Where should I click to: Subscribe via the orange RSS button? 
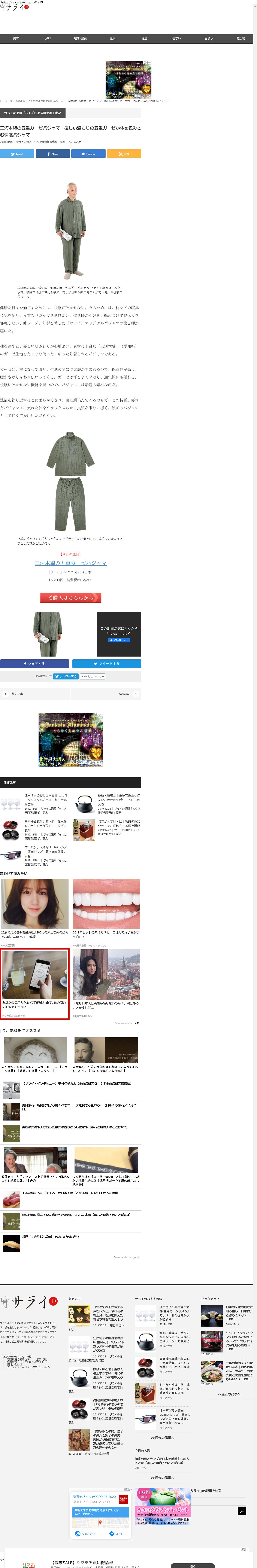(x=124, y=154)
